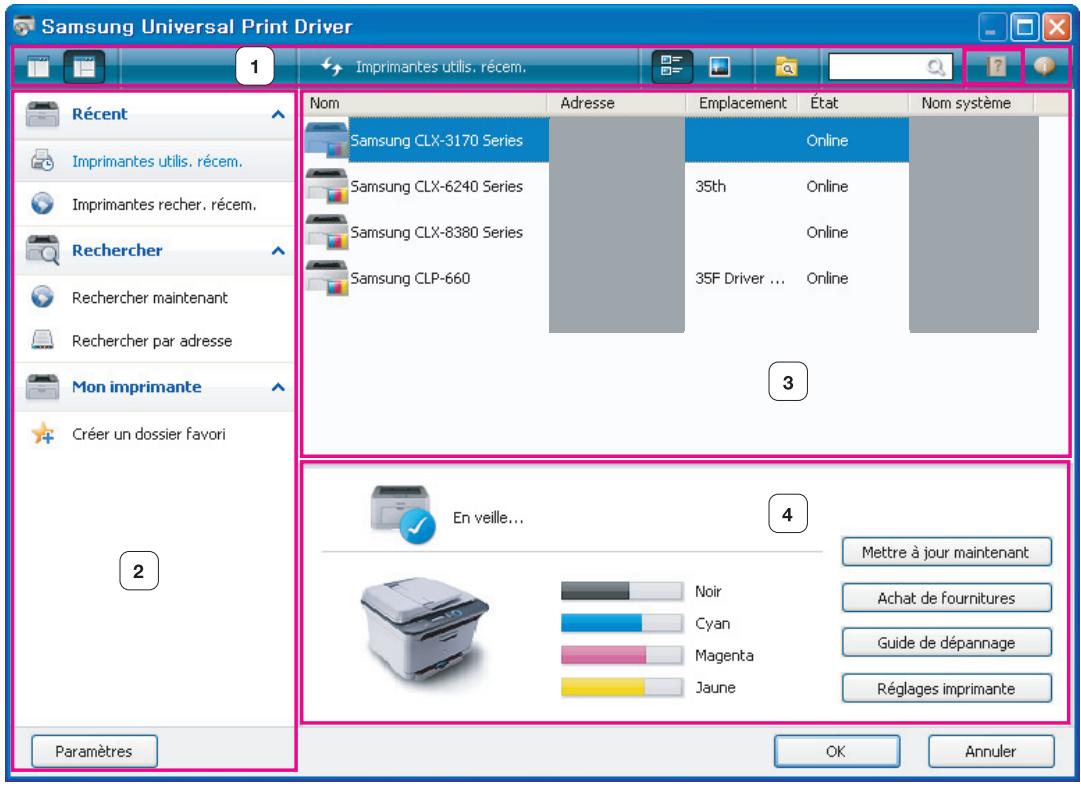This screenshot has width=1081, height=787.
Task: Open the Paramètres button
Action: 94,751
